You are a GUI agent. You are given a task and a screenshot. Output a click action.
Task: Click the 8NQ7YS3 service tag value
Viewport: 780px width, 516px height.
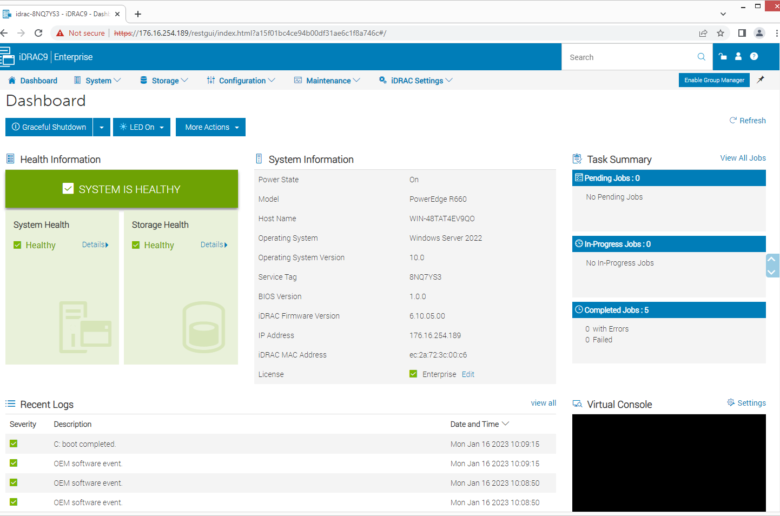click(425, 277)
